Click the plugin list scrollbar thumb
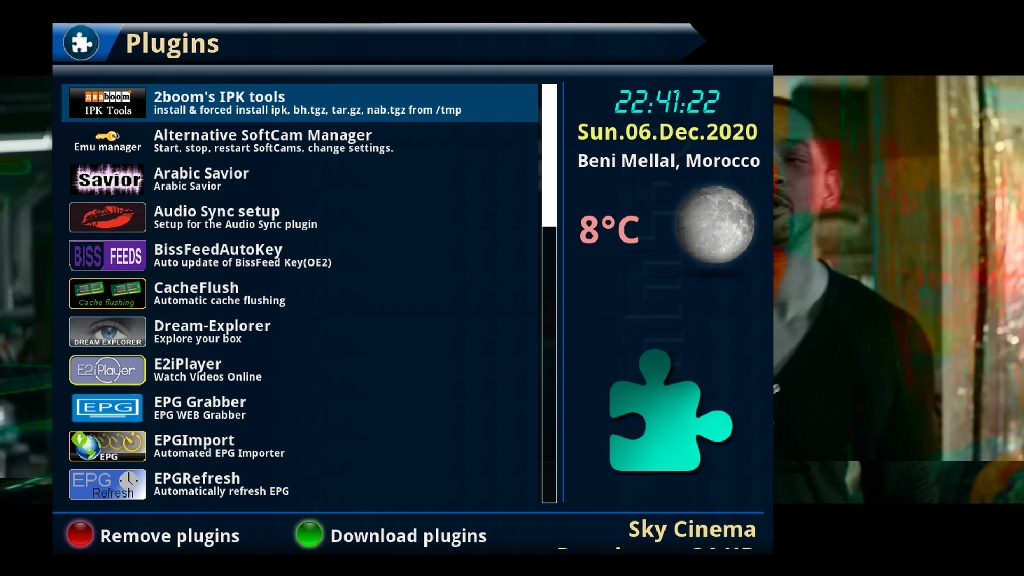The height and width of the screenshot is (576, 1024). [x=549, y=155]
